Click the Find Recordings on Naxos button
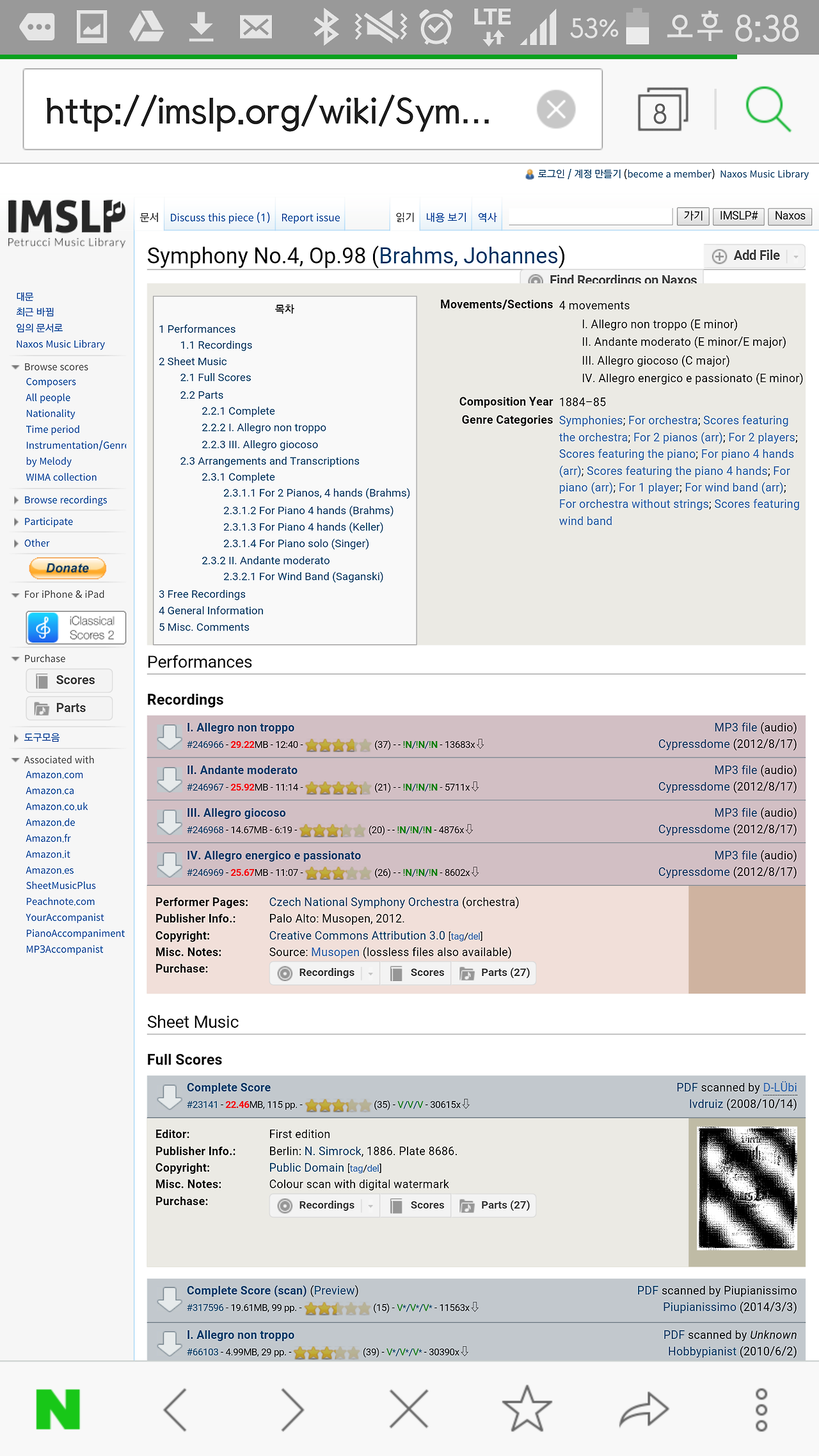This screenshot has width=819, height=1456. point(613,279)
